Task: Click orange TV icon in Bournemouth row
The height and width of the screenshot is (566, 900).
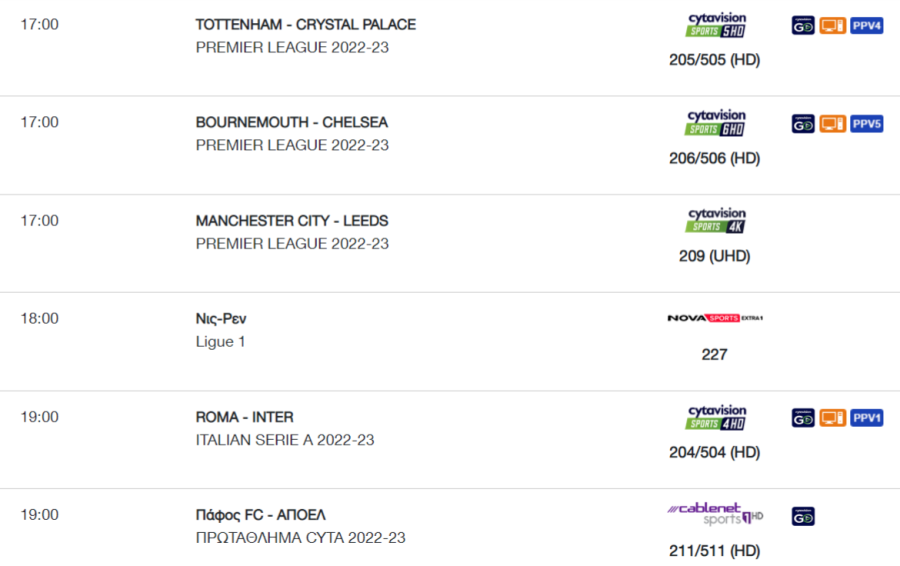Action: tap(832, 124)
